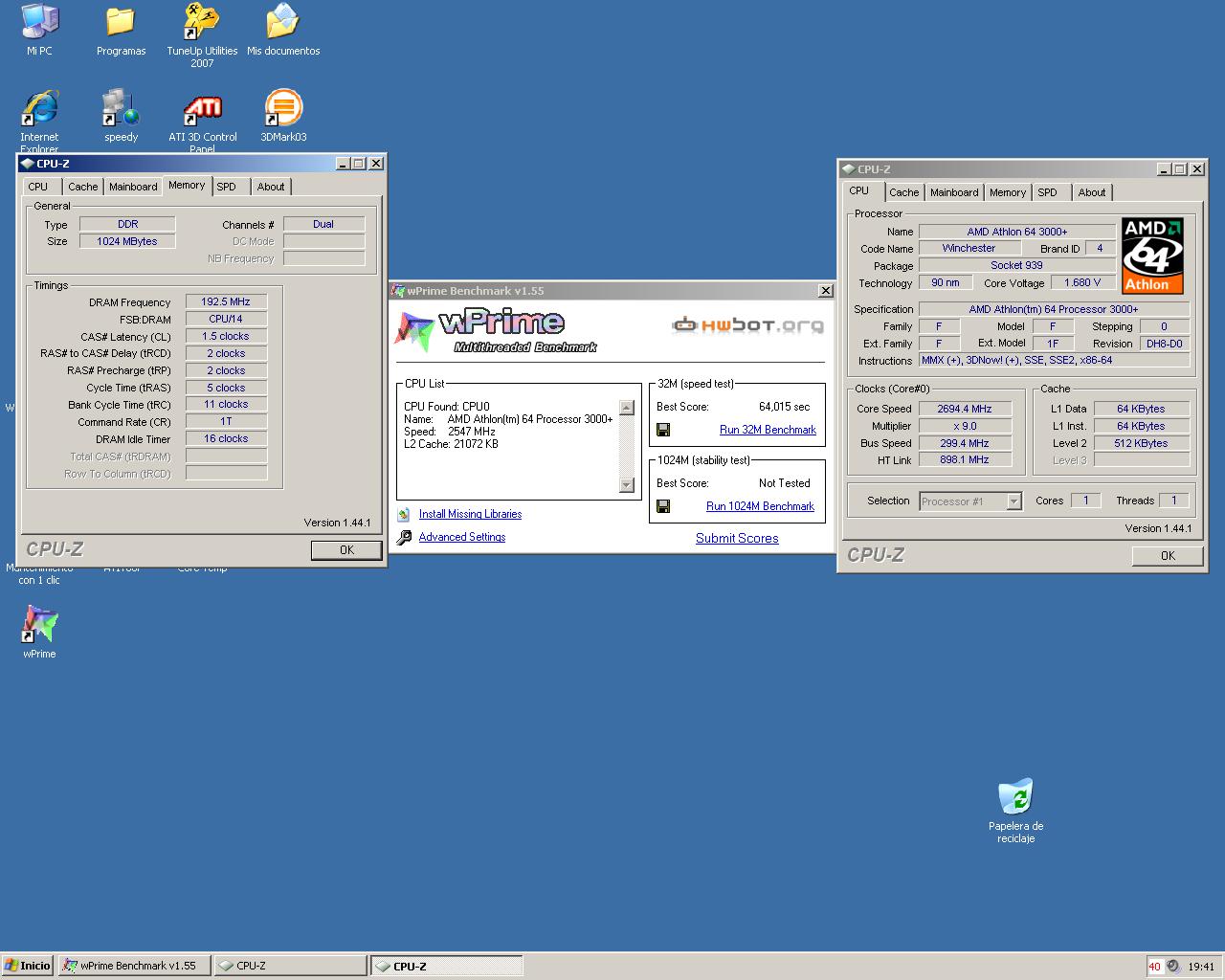Click the save icon beside 1024M Best Score
Image resolution: width=1225 pixels, height=980 pixels.
662,506
